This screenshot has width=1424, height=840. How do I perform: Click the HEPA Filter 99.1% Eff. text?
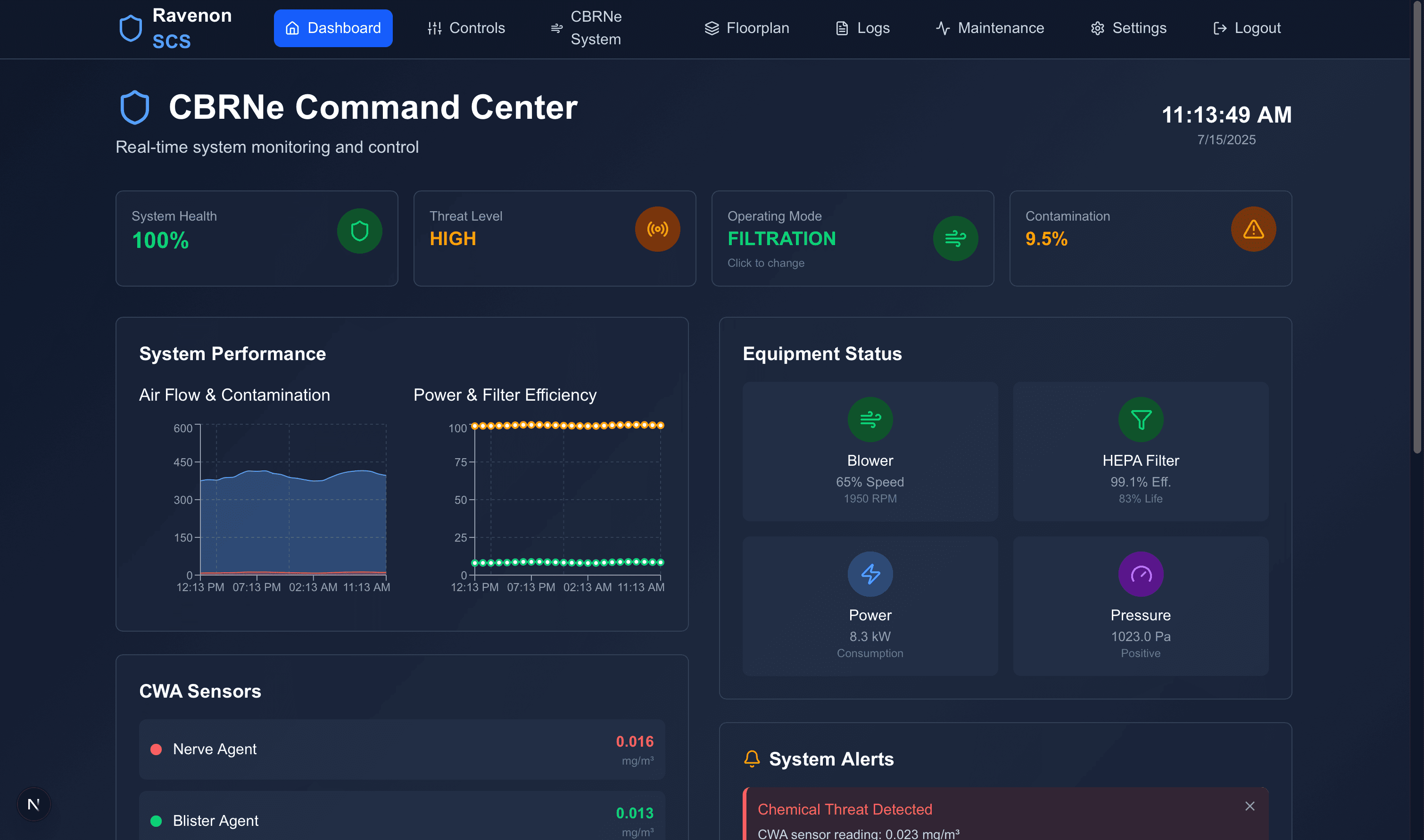pos(1140,482)
